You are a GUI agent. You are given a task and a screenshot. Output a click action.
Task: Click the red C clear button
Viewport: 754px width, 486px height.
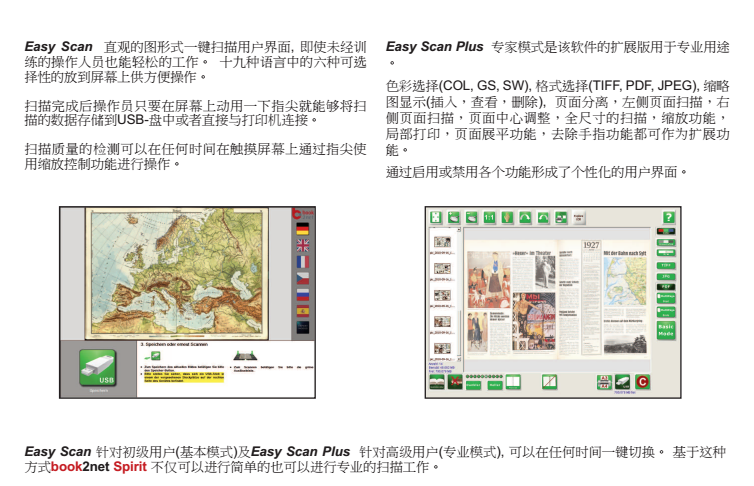[x=642, y=381]
